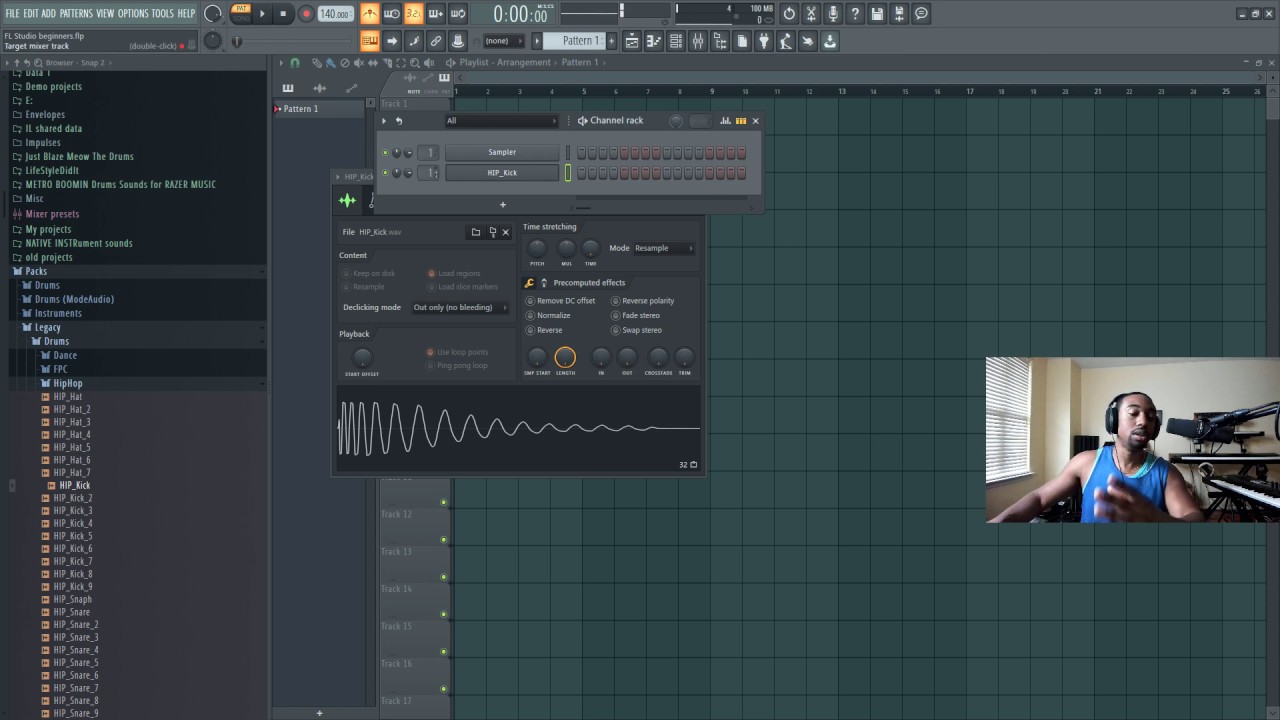
Task: Click the tempo field showing 140
Action: click(335, 14)
